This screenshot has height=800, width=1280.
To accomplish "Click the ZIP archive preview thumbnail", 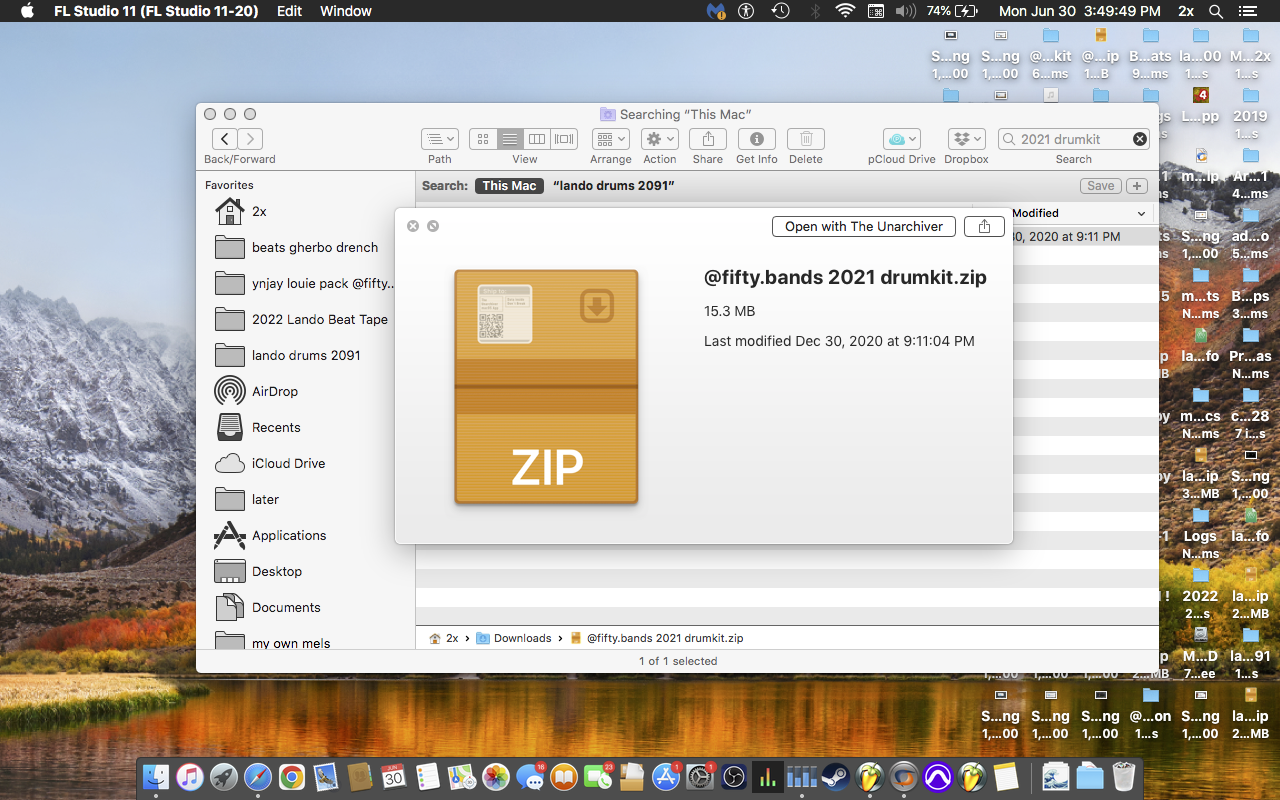I will 546,387.
